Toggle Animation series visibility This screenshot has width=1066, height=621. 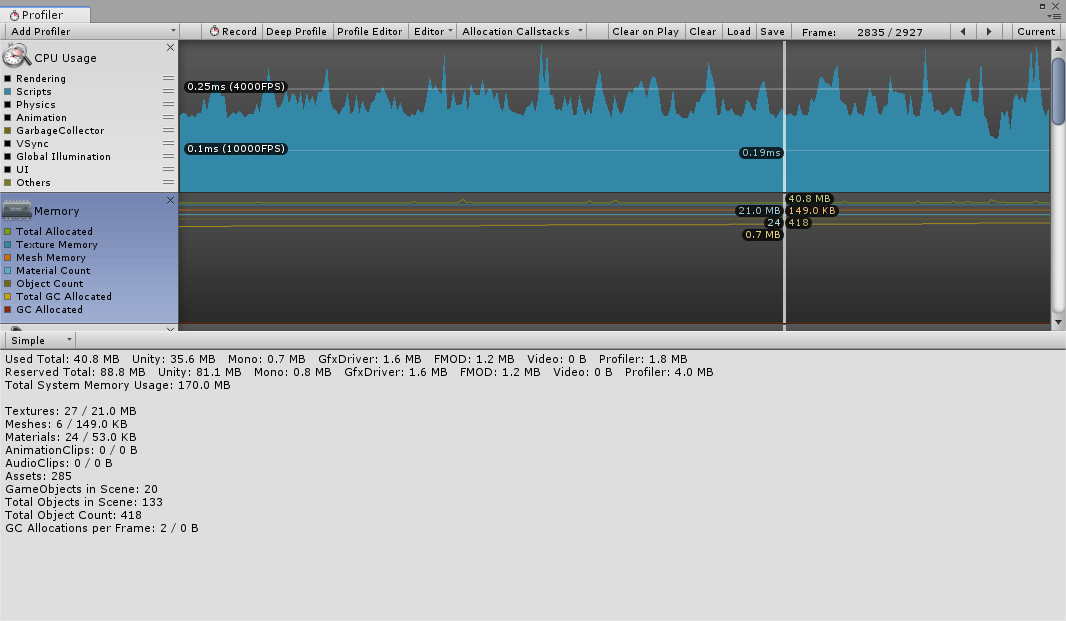[x=7, y=118]
